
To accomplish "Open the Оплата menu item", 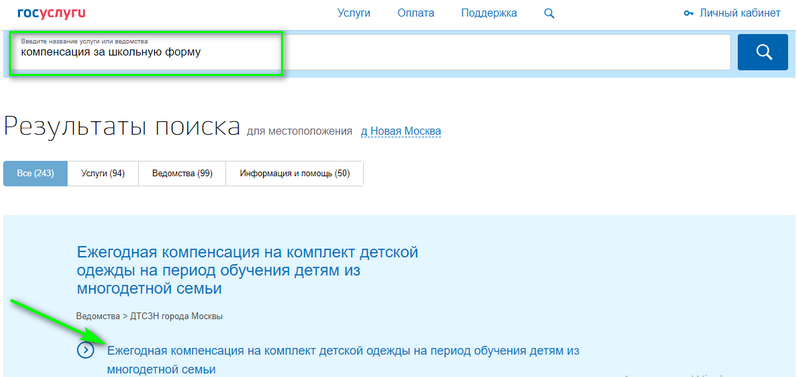I will pos(416,13).
